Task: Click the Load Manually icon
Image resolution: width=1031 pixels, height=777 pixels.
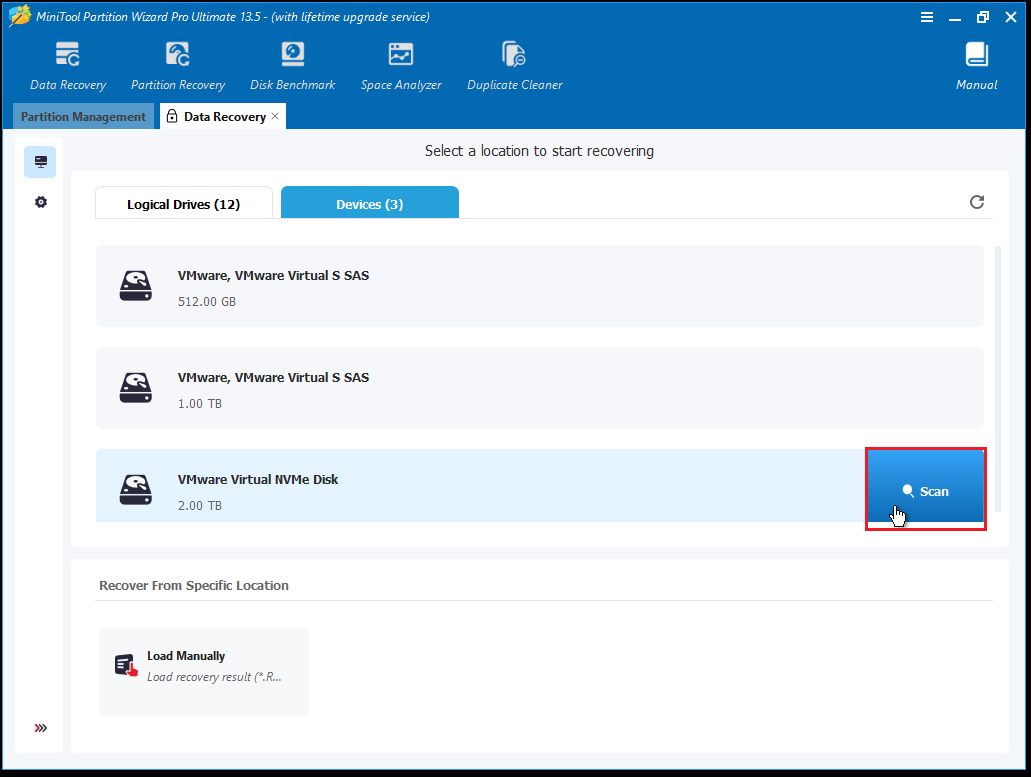Action: 126,665
